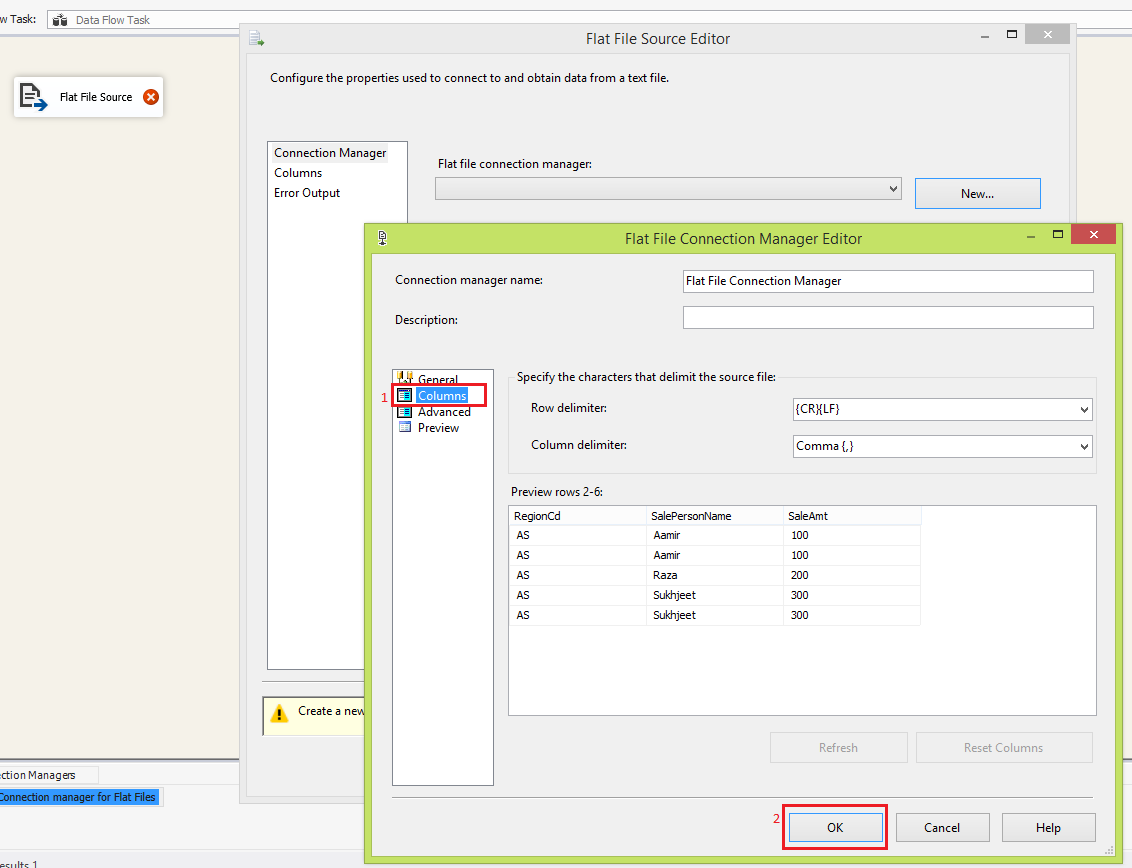Viewport: 1132px width, 868px height.
Task: Show the Preview page icon
Action: click(406, 427)
